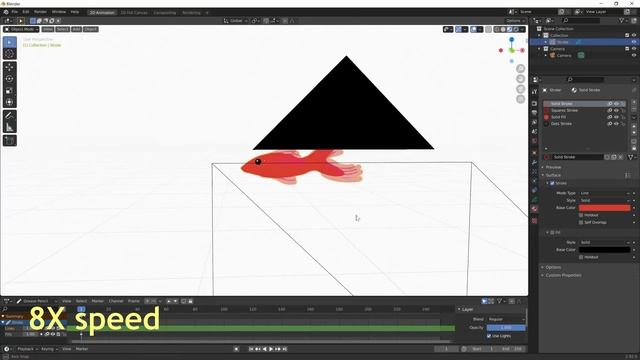
Task: Click the blue Z axis on the navigation gizmo
Action: point(511,40)
